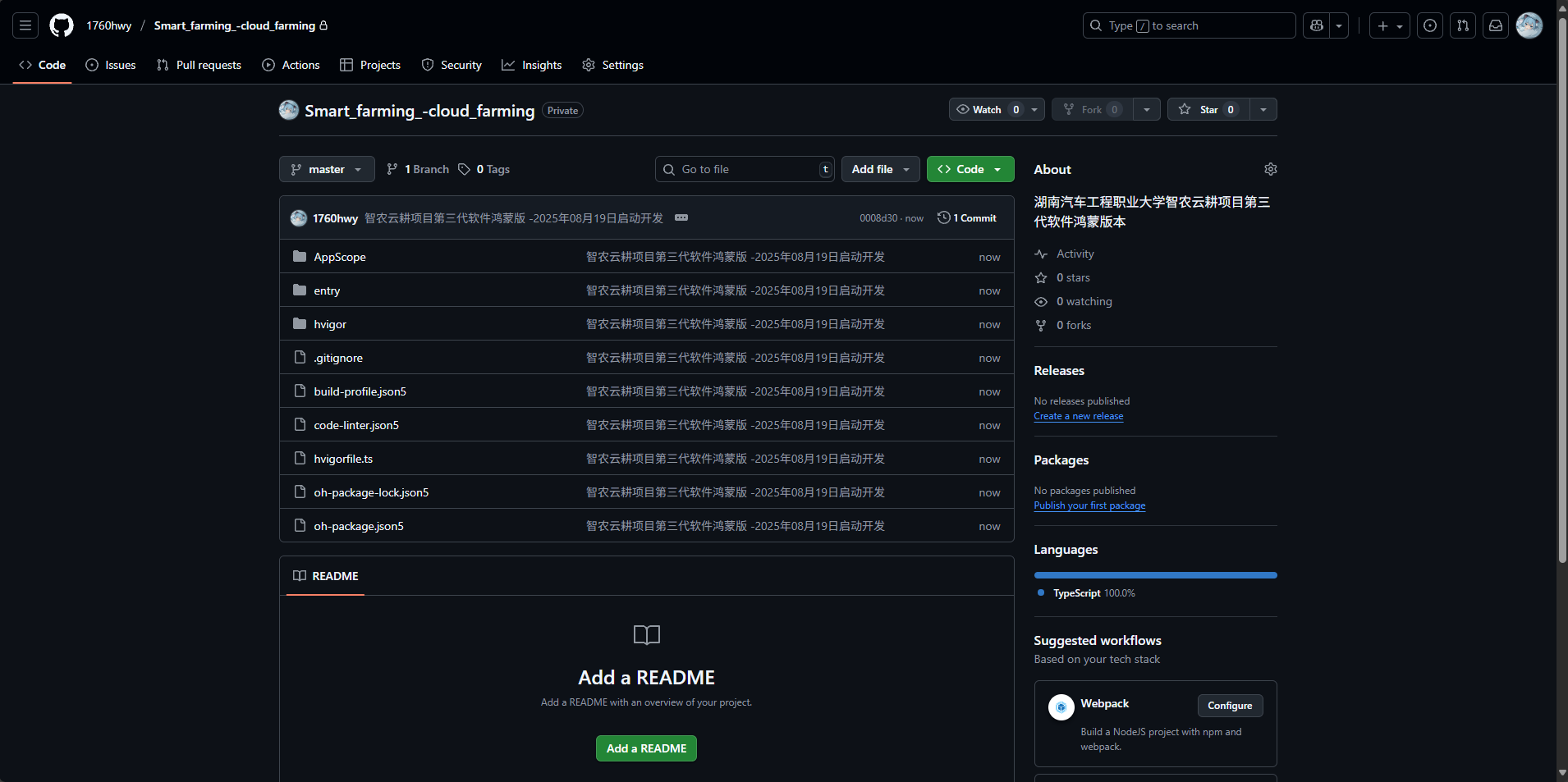Screen dimensions: 1568x782
Task: Open the Copilot icon in the header
Action: coord(1316,25)
